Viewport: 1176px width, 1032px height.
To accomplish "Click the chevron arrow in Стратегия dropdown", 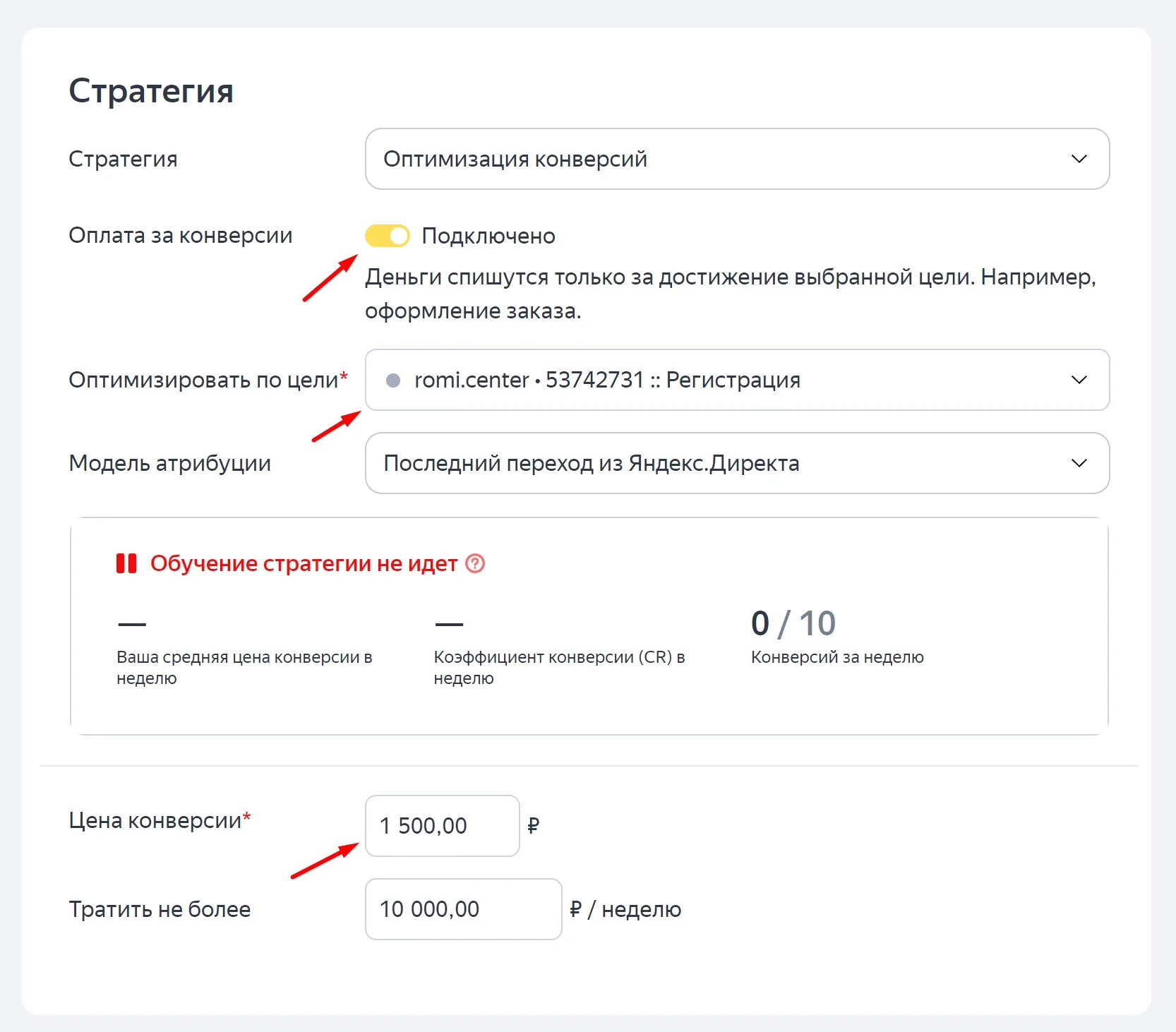I will click(x=1079, y=159).
